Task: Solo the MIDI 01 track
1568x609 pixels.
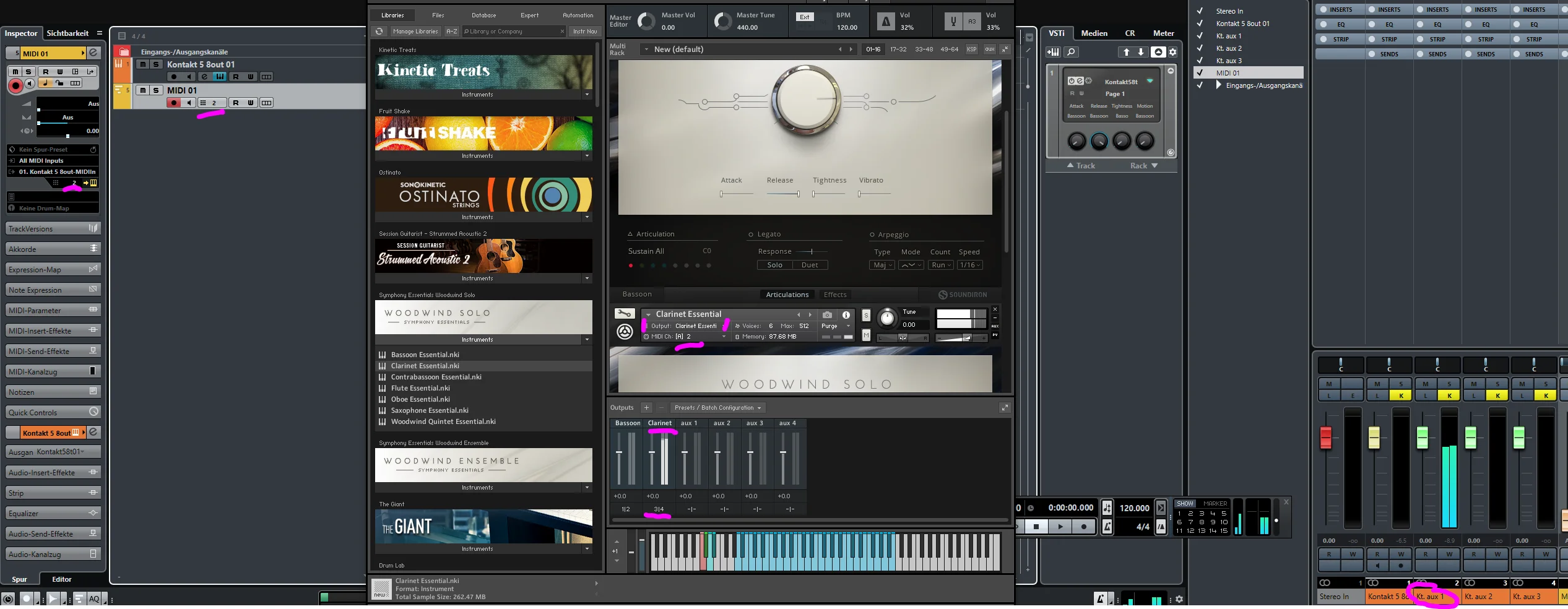Action: click(x=157, y=90)
